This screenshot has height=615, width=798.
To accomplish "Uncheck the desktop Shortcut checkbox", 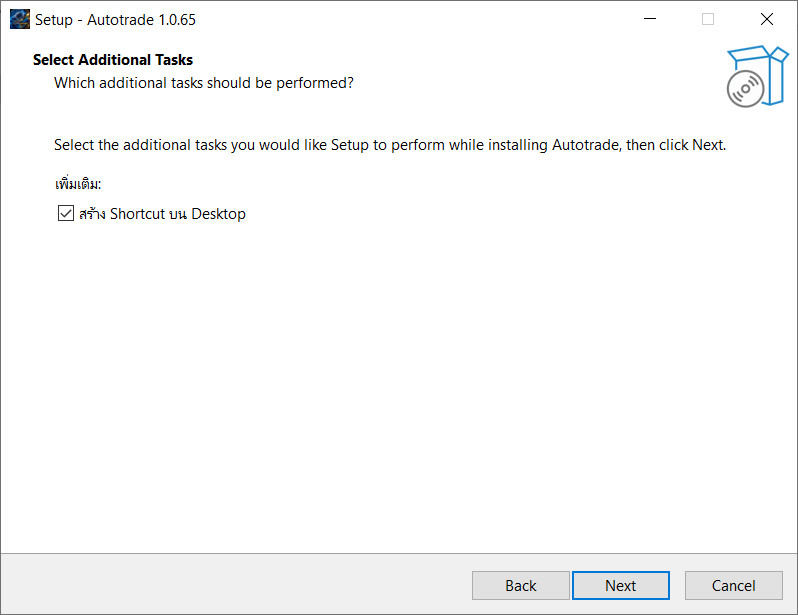I will pos(66,213).
